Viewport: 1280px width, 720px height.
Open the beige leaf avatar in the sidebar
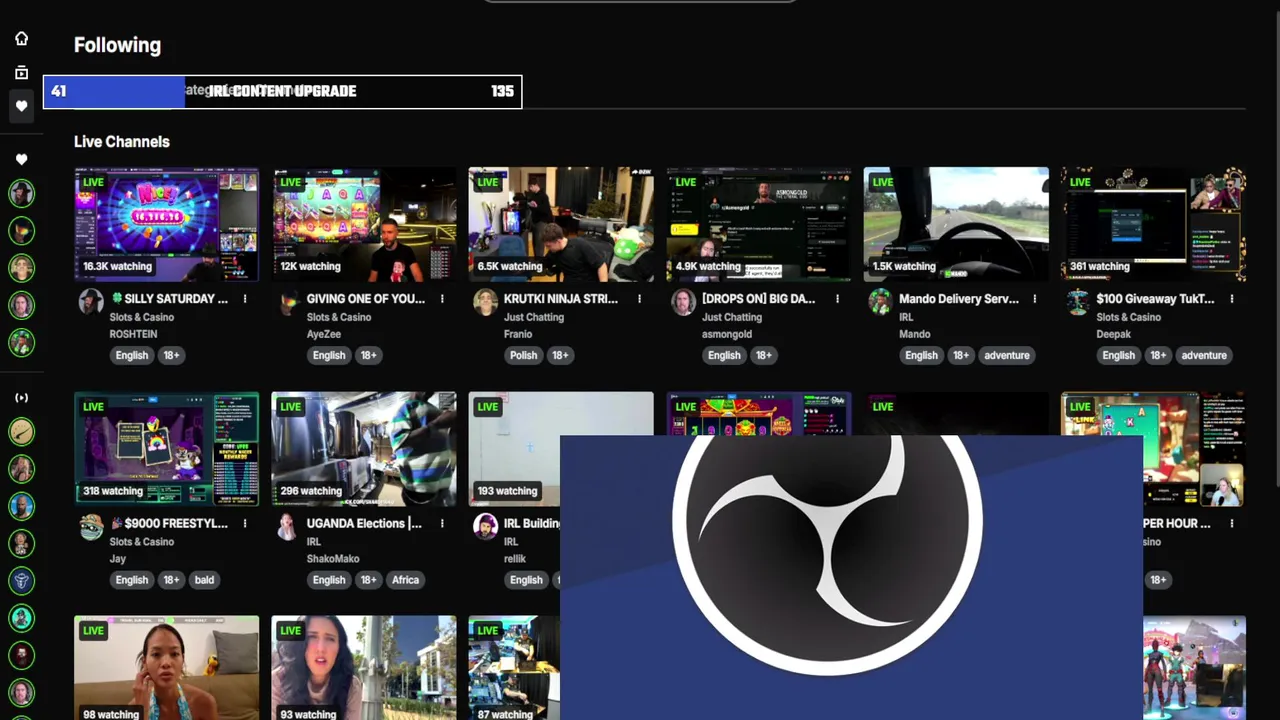(x=21, y=431)
